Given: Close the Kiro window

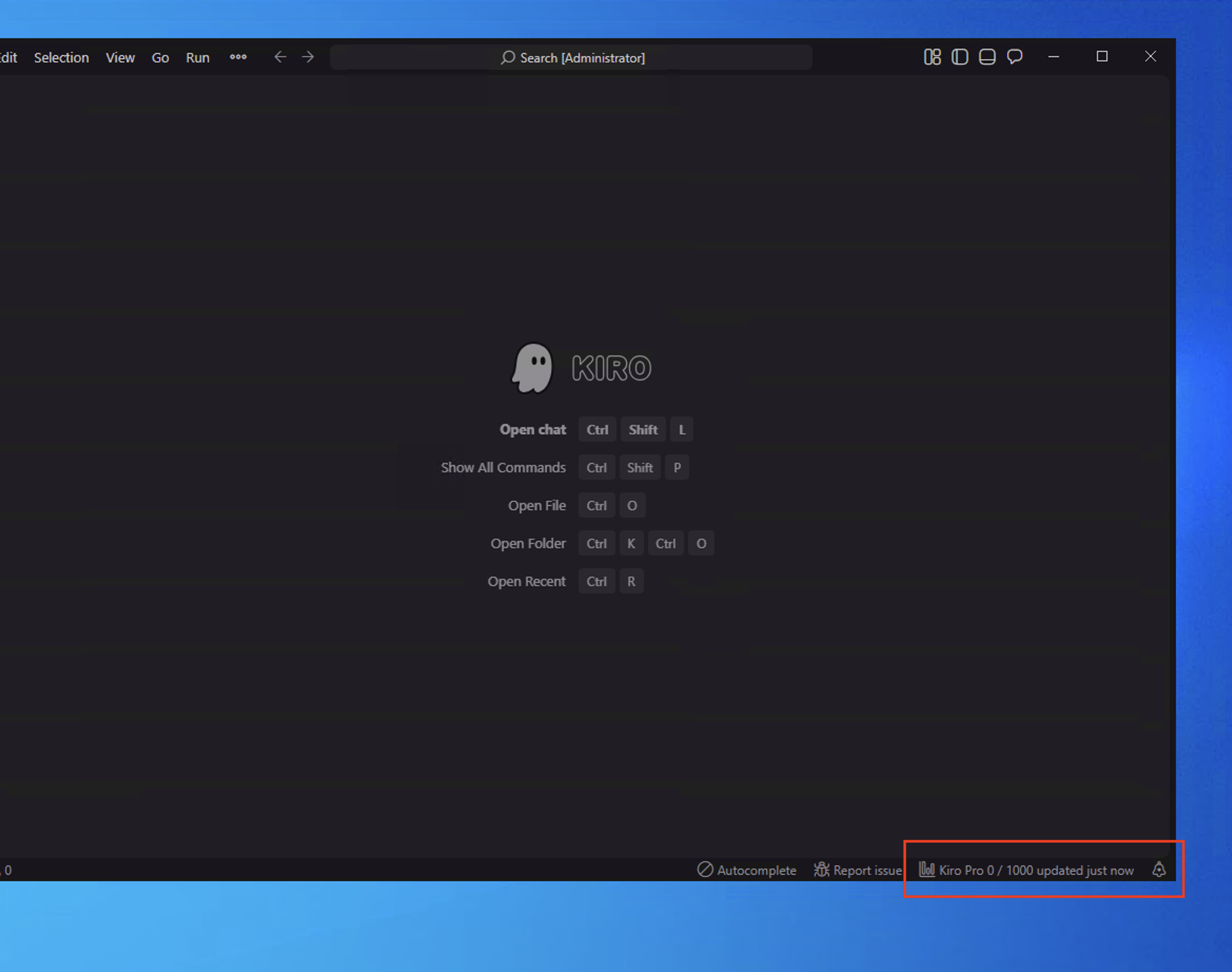Looking at the screenshot, I should (1150, 56).
